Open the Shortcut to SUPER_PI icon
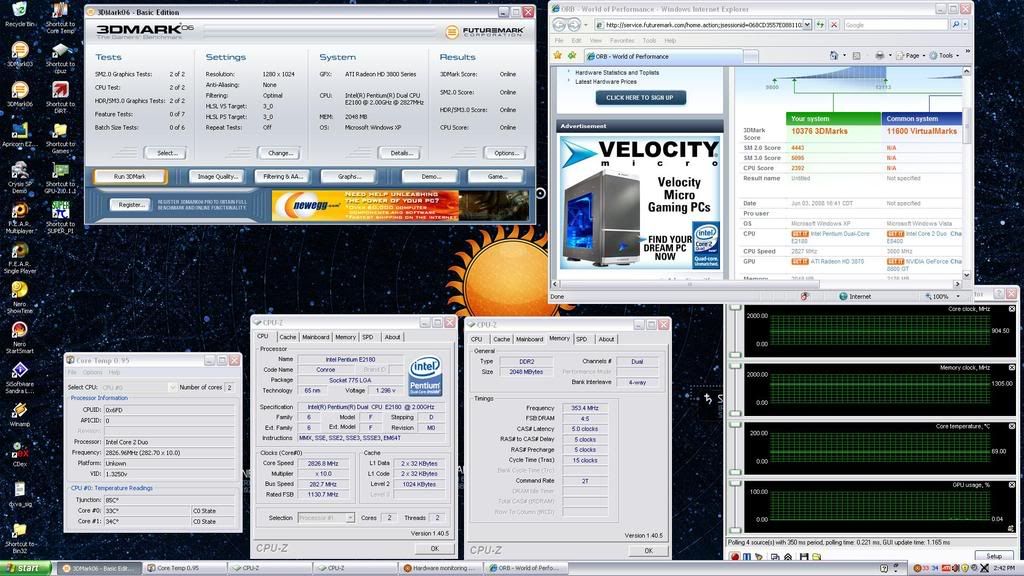This screenshot has width=1024, height=576. coord(60,217)
